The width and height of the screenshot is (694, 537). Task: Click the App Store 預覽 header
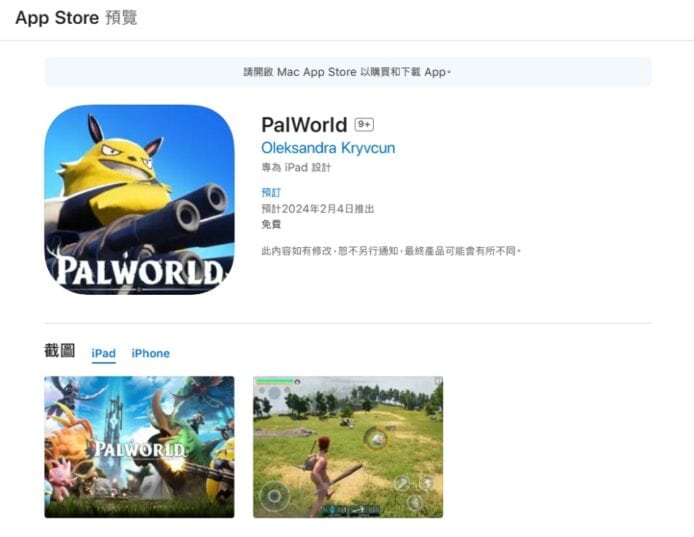tap(76, 18)
